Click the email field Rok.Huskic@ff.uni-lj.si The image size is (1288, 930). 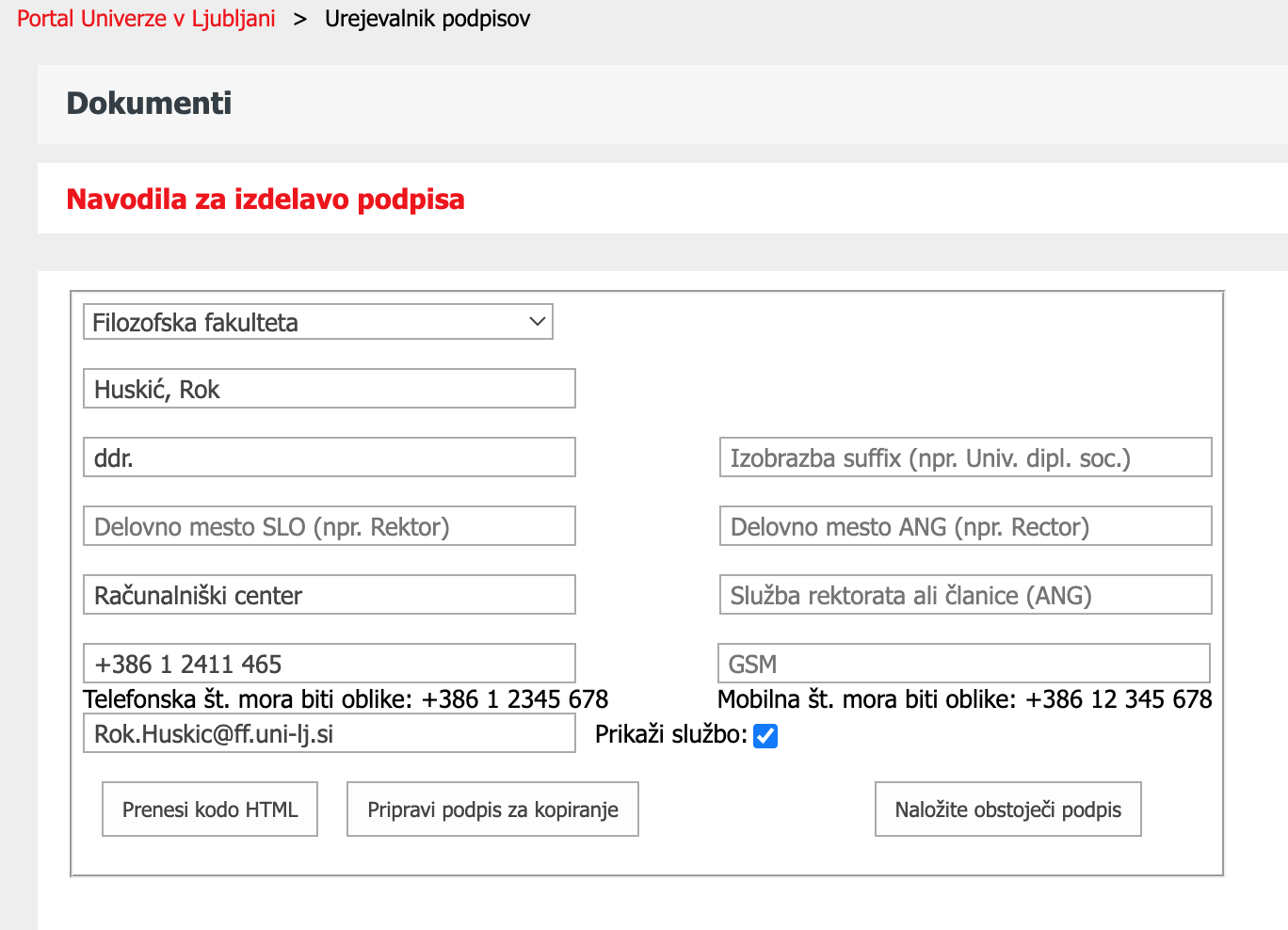click(330, 733)
